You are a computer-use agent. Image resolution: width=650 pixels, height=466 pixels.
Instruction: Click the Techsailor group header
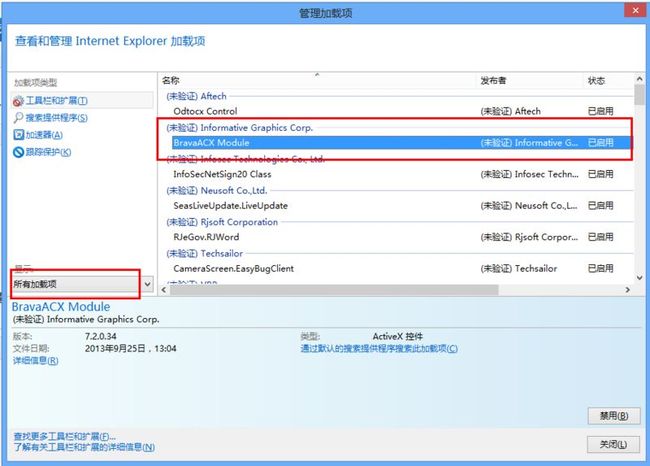[205, 254]
